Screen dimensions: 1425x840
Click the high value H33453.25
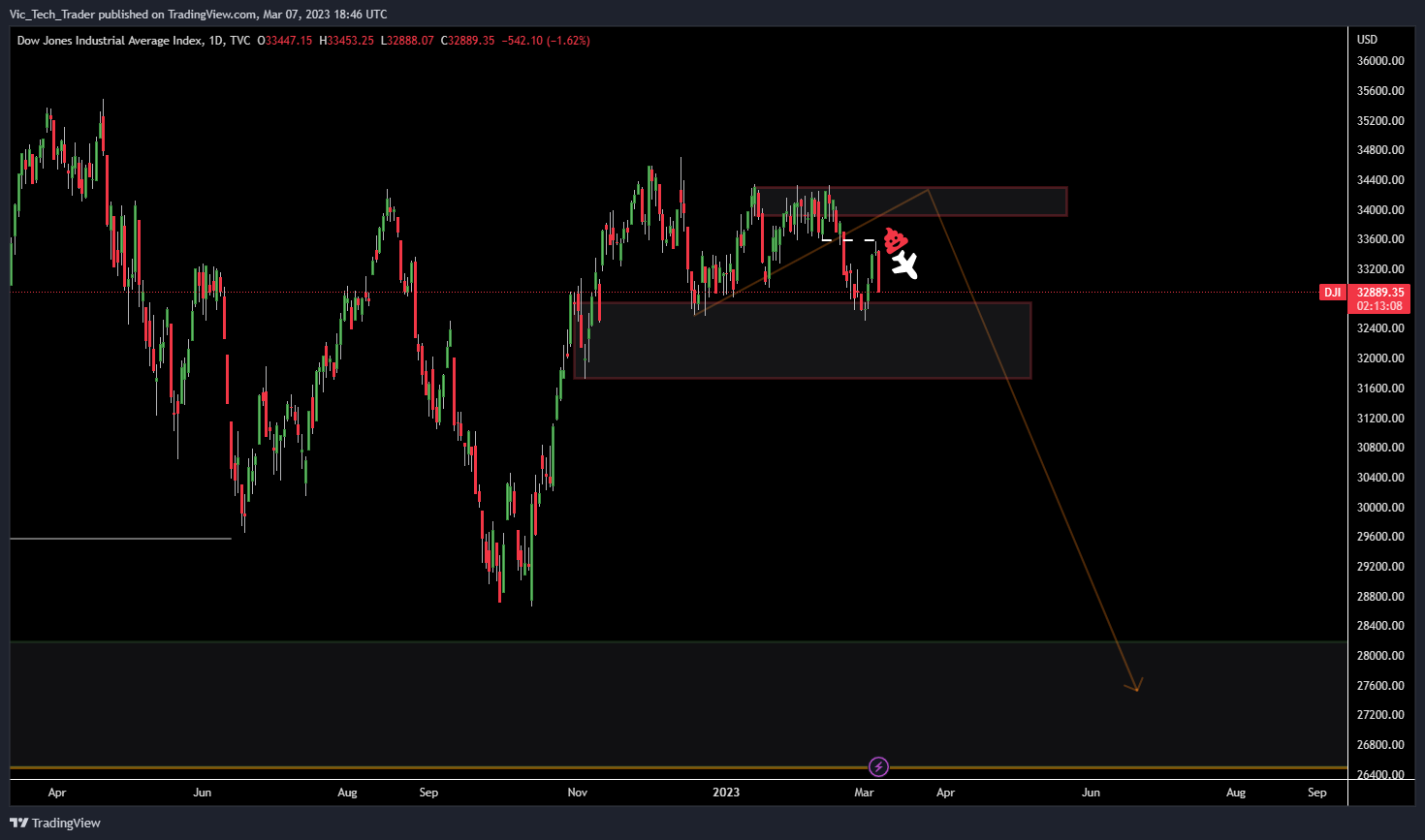click(x=347, y=41)
